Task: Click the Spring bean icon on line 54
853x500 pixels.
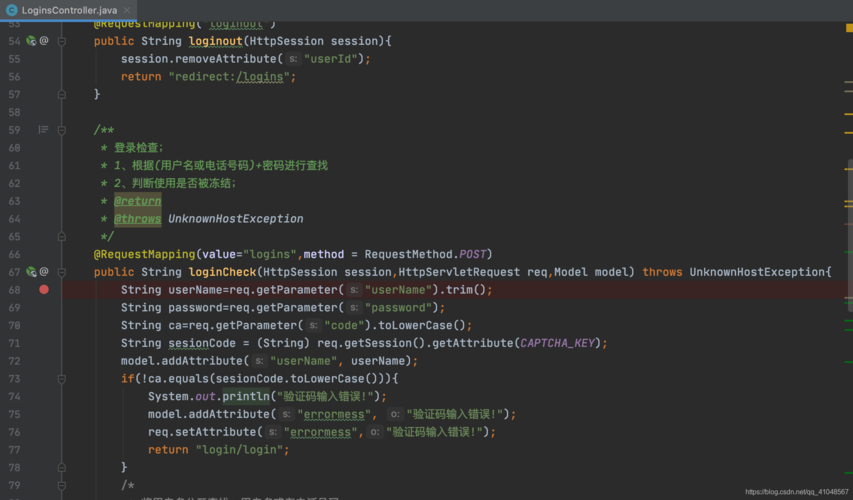Action: pyautogui.click(x=31, y=41)
